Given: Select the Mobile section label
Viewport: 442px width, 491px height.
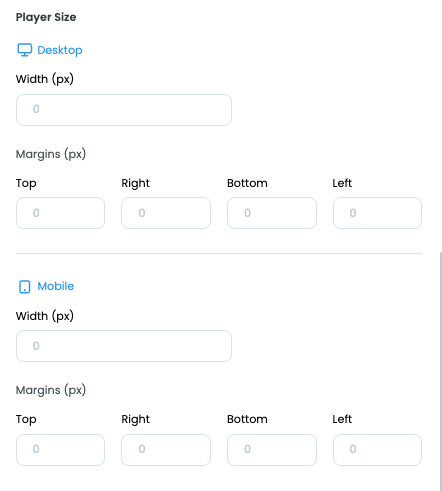Looking at the screenshot, I should 56,286.
